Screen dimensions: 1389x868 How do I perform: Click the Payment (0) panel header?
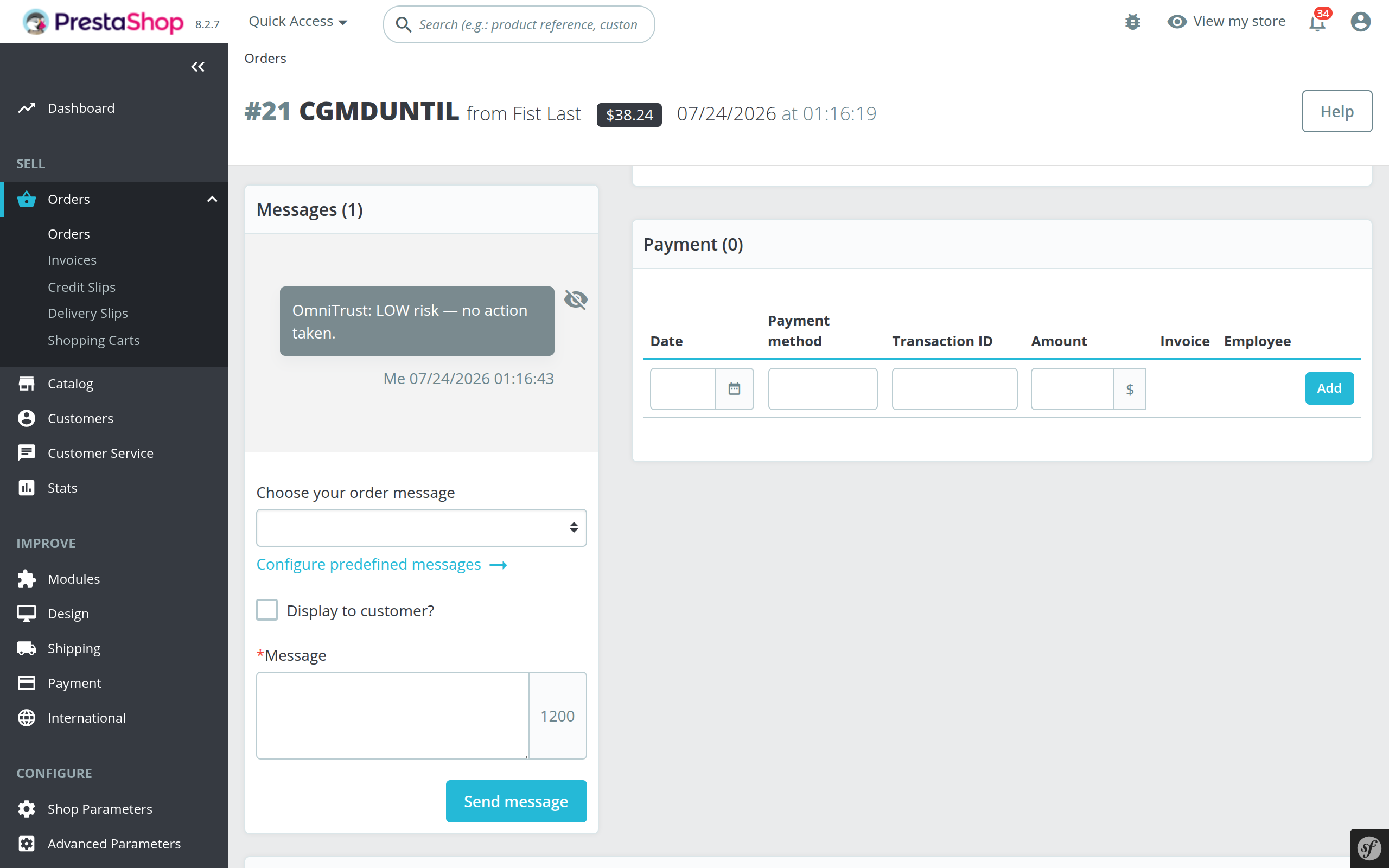point(1002,245)
